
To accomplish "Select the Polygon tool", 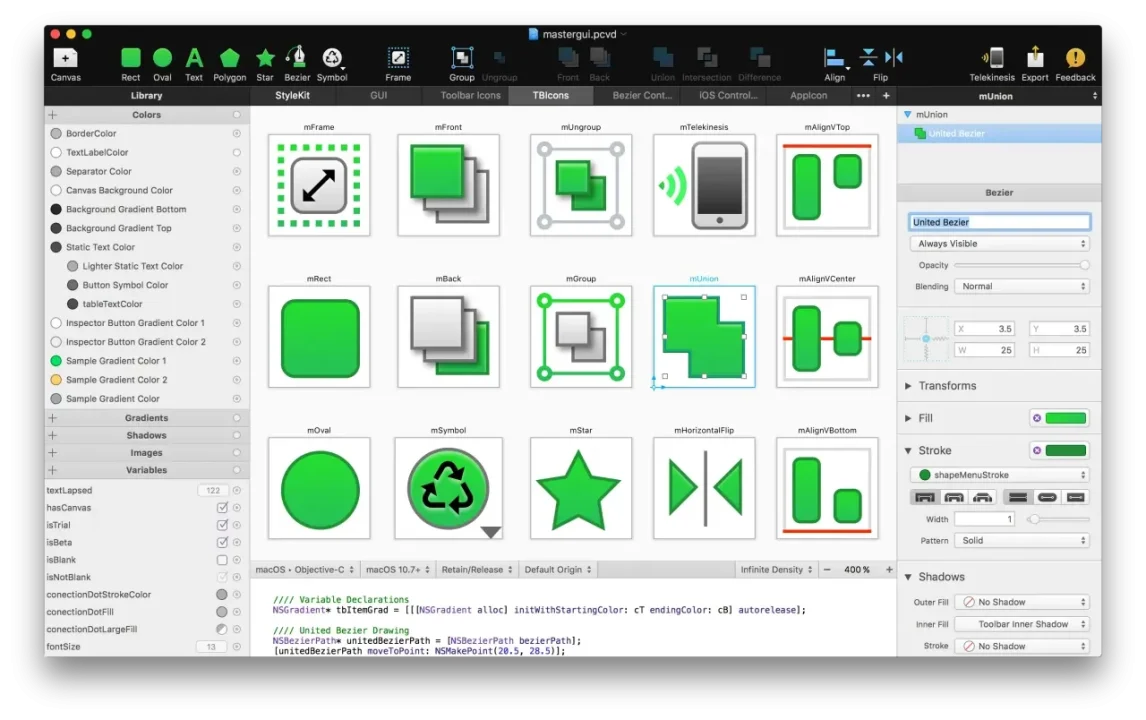I will 229,64.
